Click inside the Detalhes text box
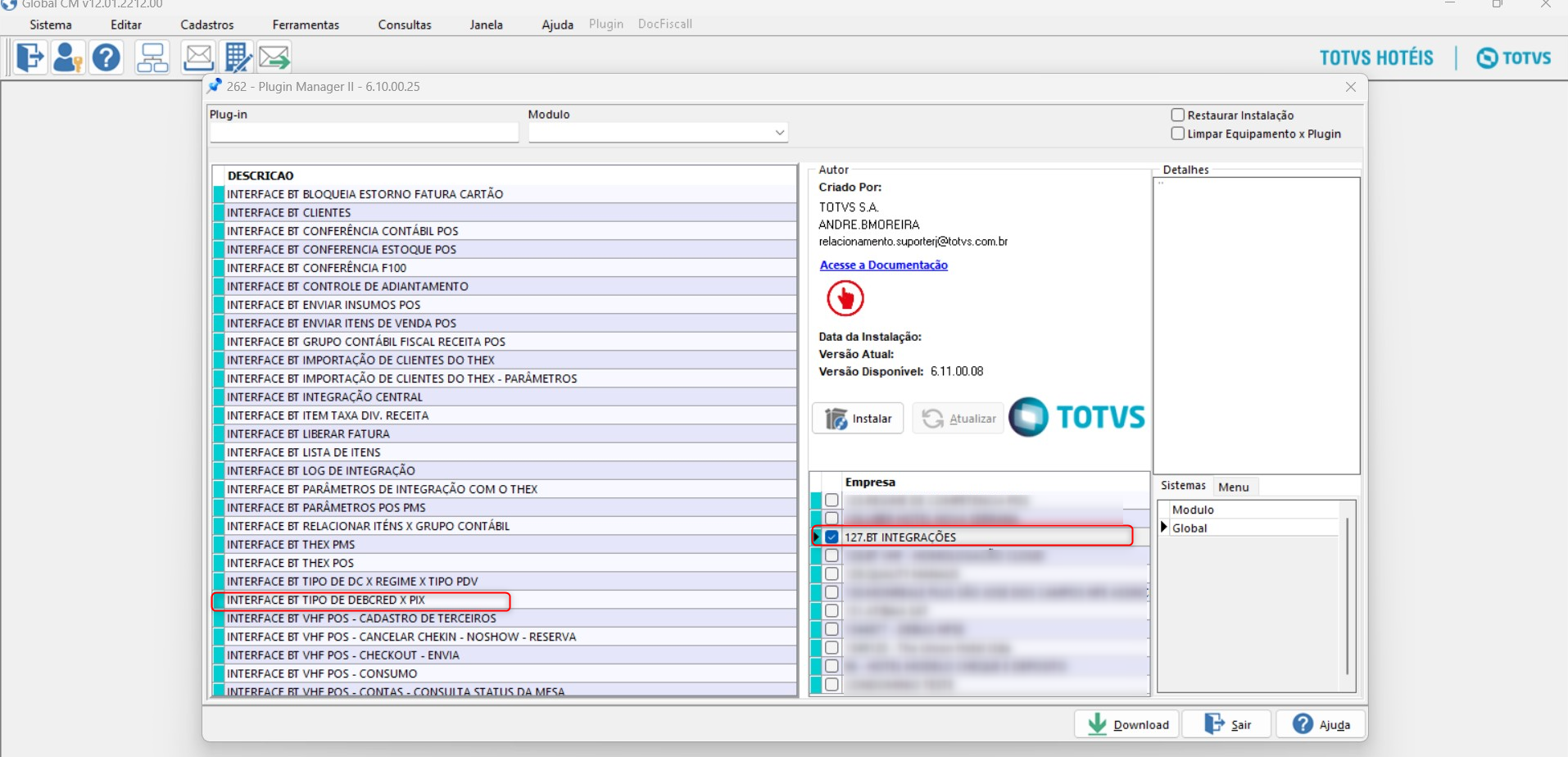The width and height of the screenshot is (1568, 757). 1257,326
